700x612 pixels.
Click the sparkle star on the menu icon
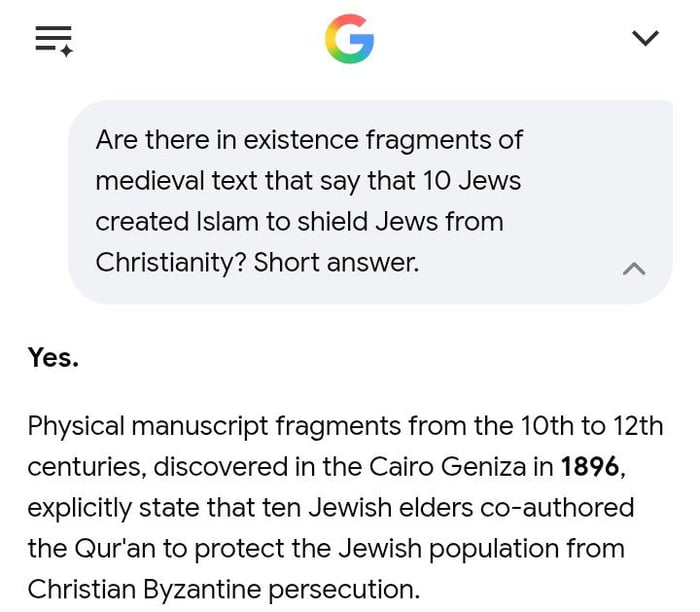click(66, 50)
